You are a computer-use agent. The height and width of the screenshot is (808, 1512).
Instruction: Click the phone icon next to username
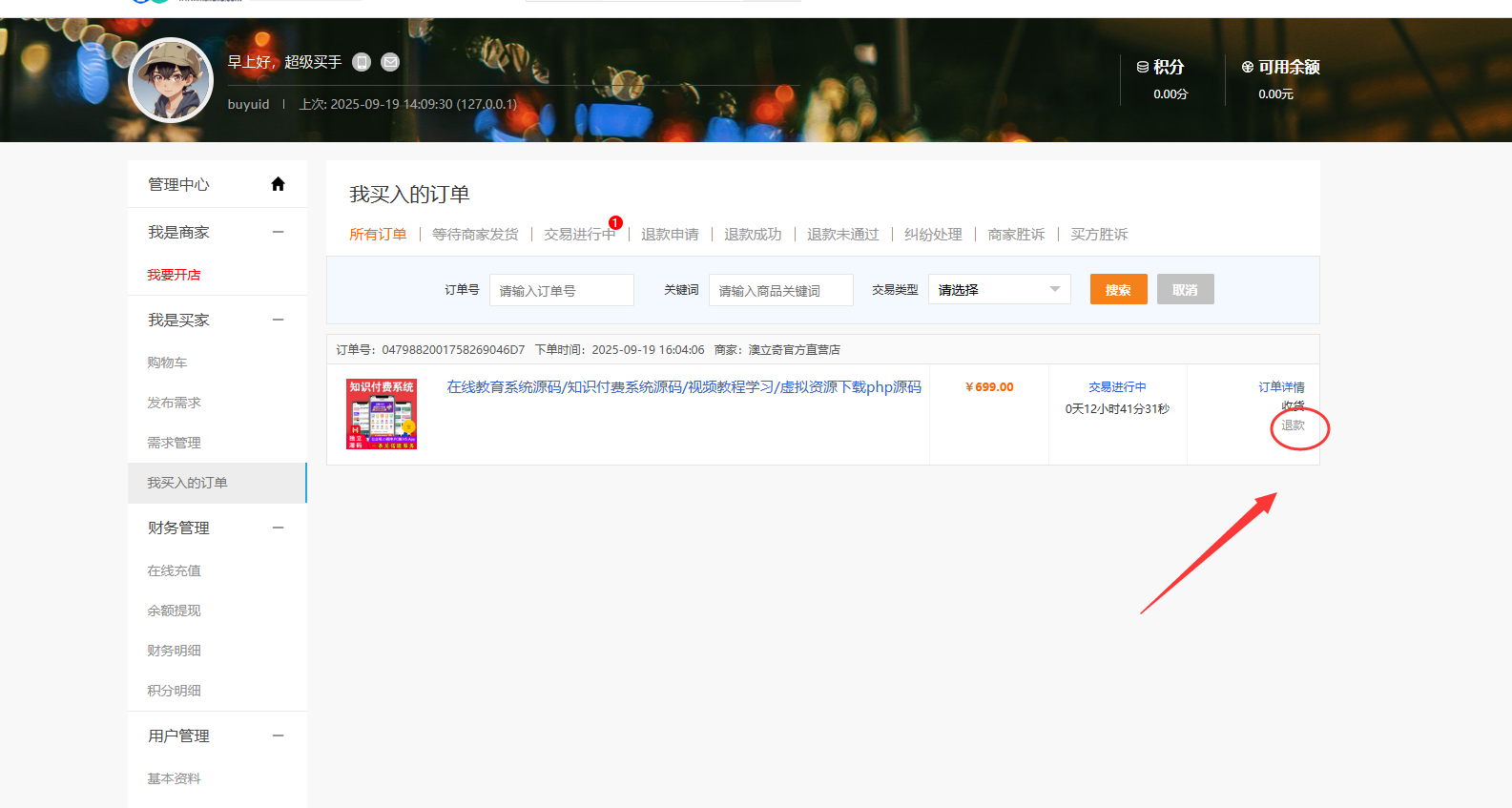pos(362,62)
